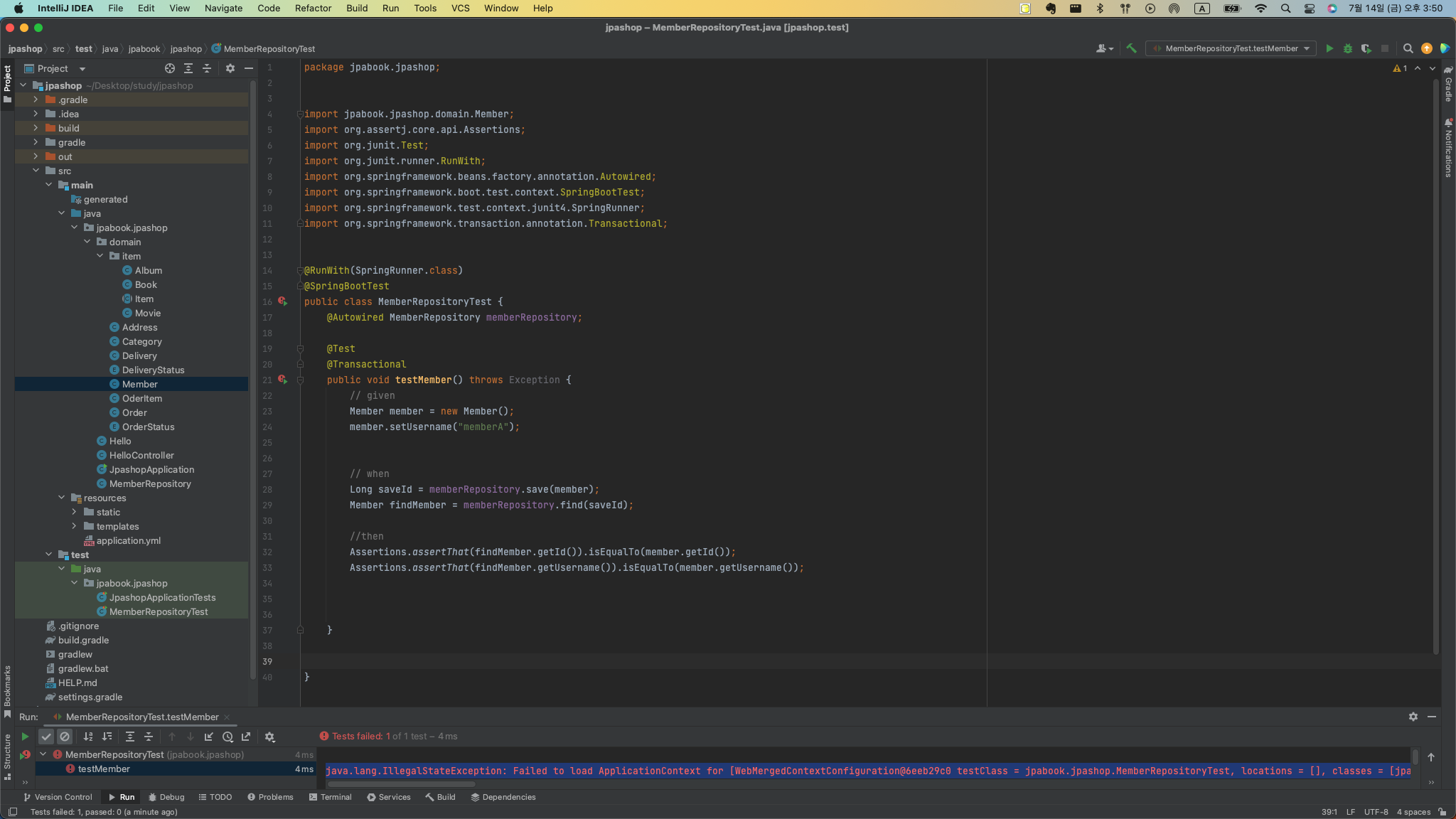The image size is (1456, 819).
Task: Open the VCS menu
Action: click(x=460, y=9)
